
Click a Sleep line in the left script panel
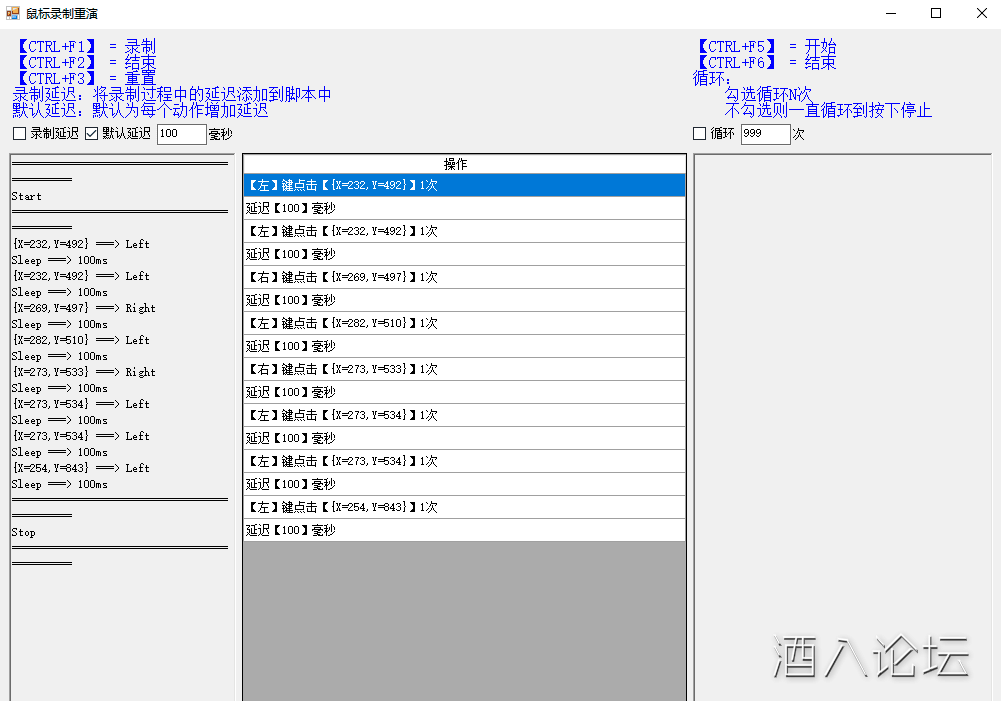(x=52, y=259)
